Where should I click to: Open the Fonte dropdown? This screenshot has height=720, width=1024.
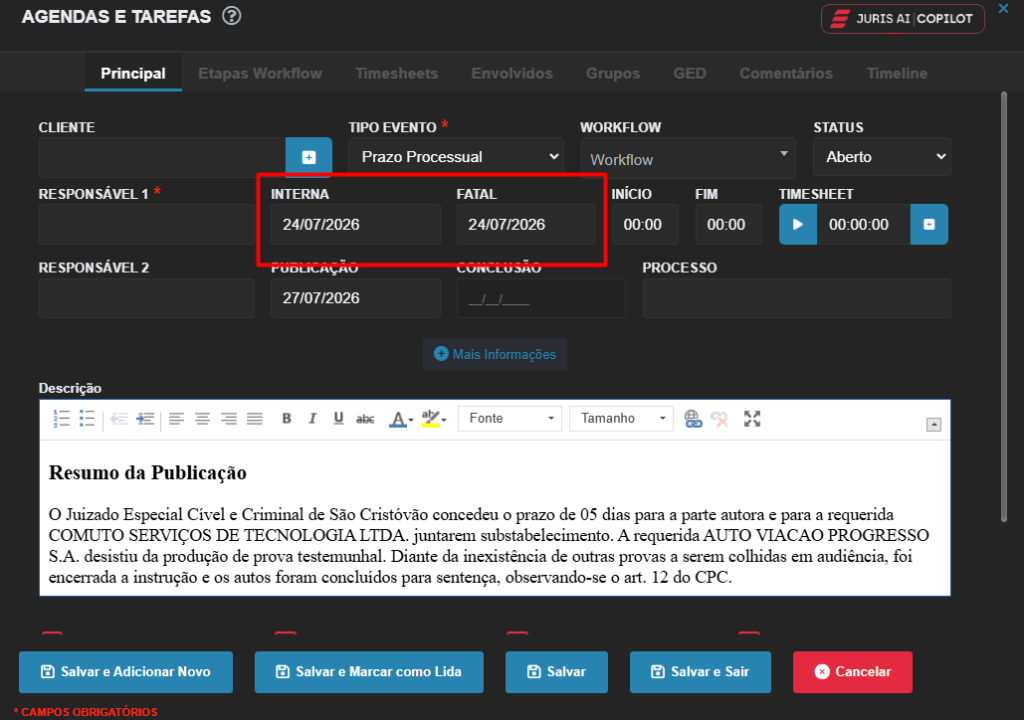point(510,418)
